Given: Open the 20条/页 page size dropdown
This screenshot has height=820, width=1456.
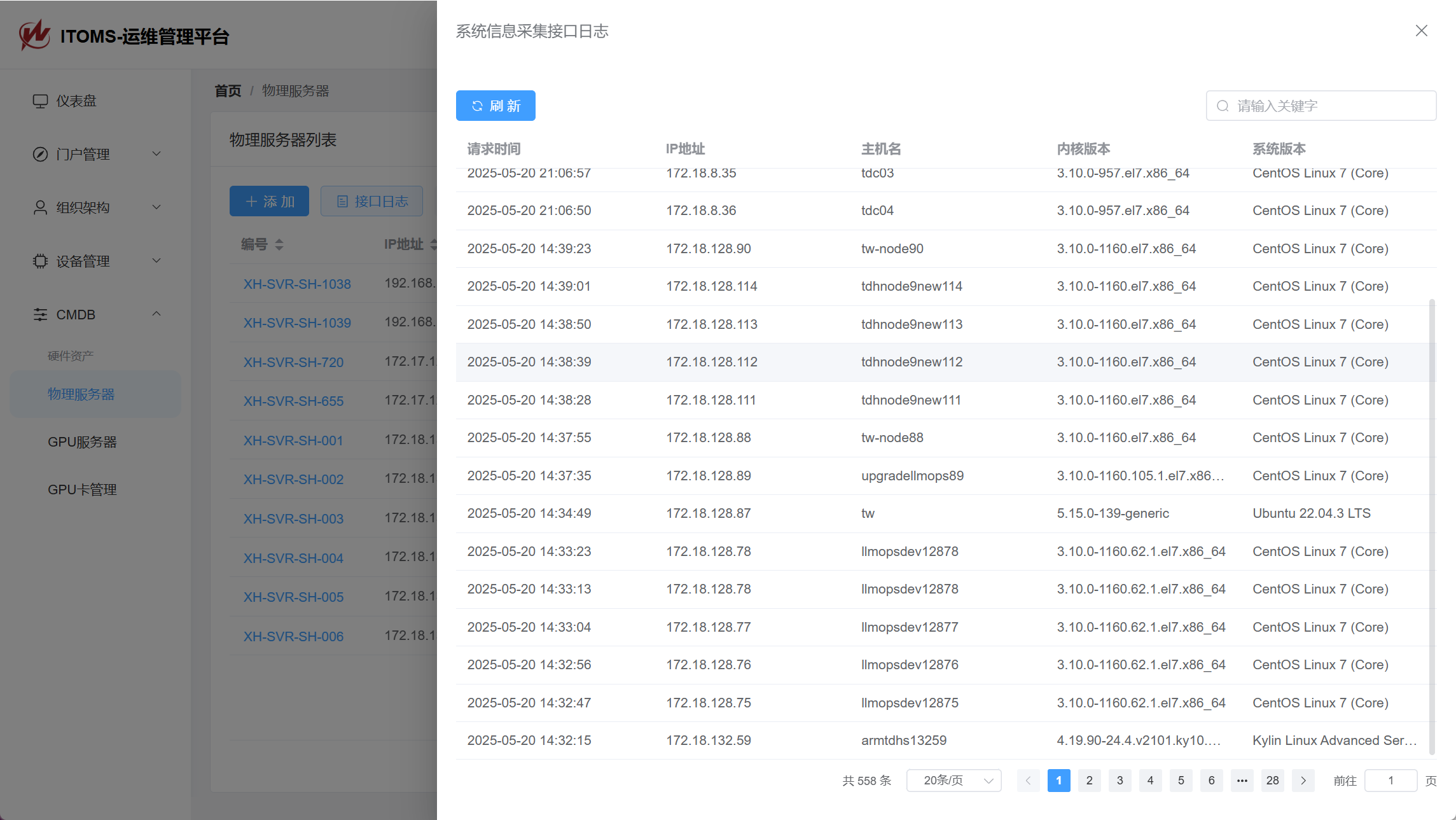Looking at the screenshot, I should 954,781.
